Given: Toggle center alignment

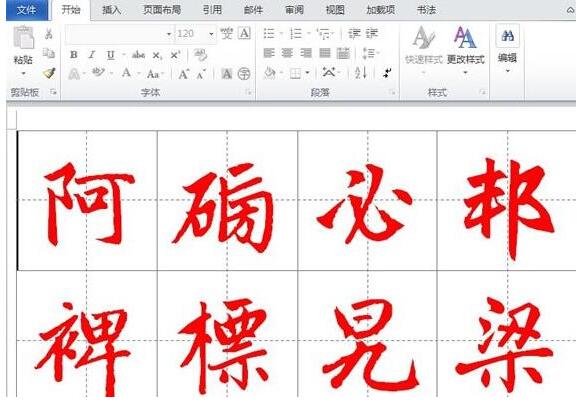Looking at the screenshot, I should click(287, 53).
